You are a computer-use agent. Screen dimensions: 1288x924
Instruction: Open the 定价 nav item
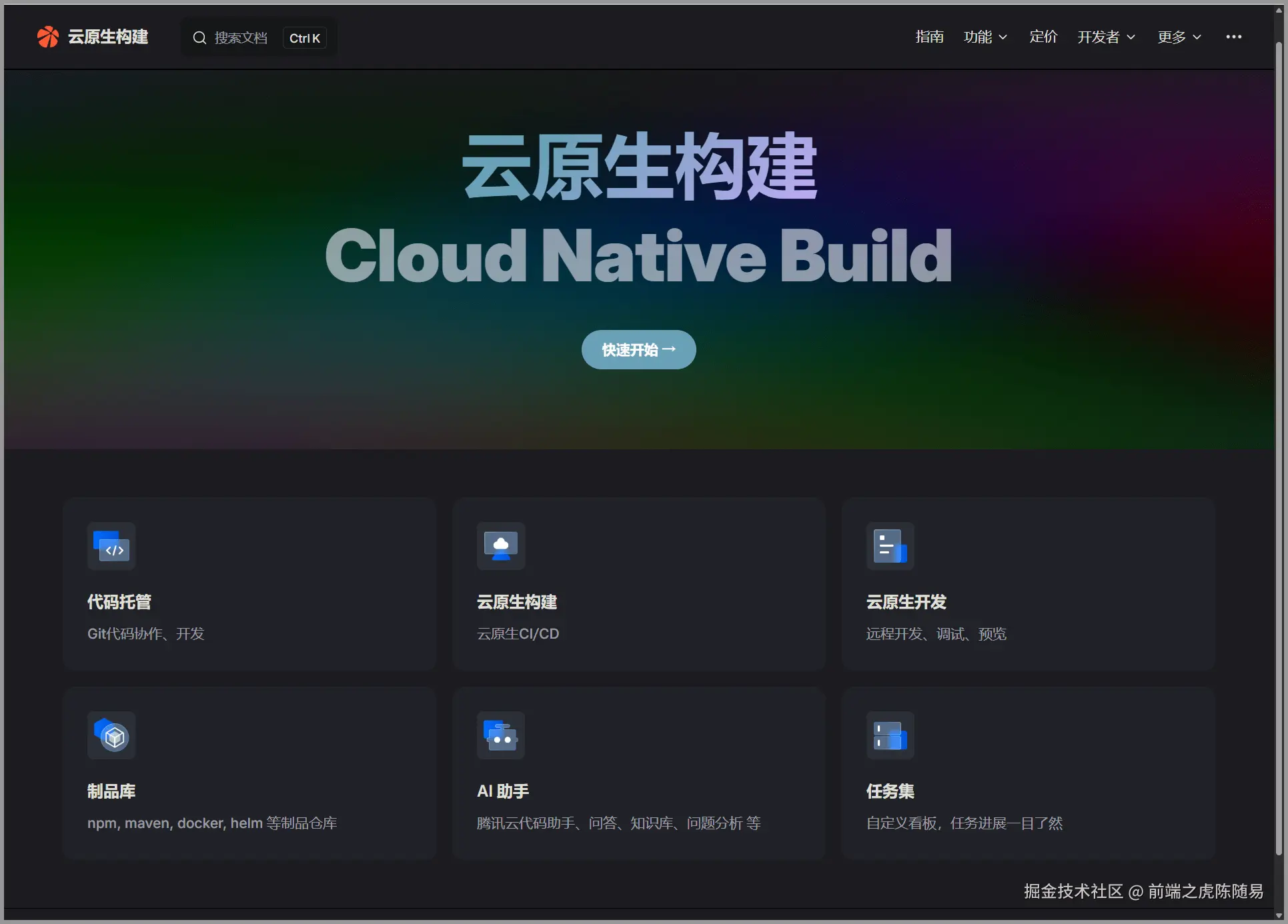(x=1043, y=37)
